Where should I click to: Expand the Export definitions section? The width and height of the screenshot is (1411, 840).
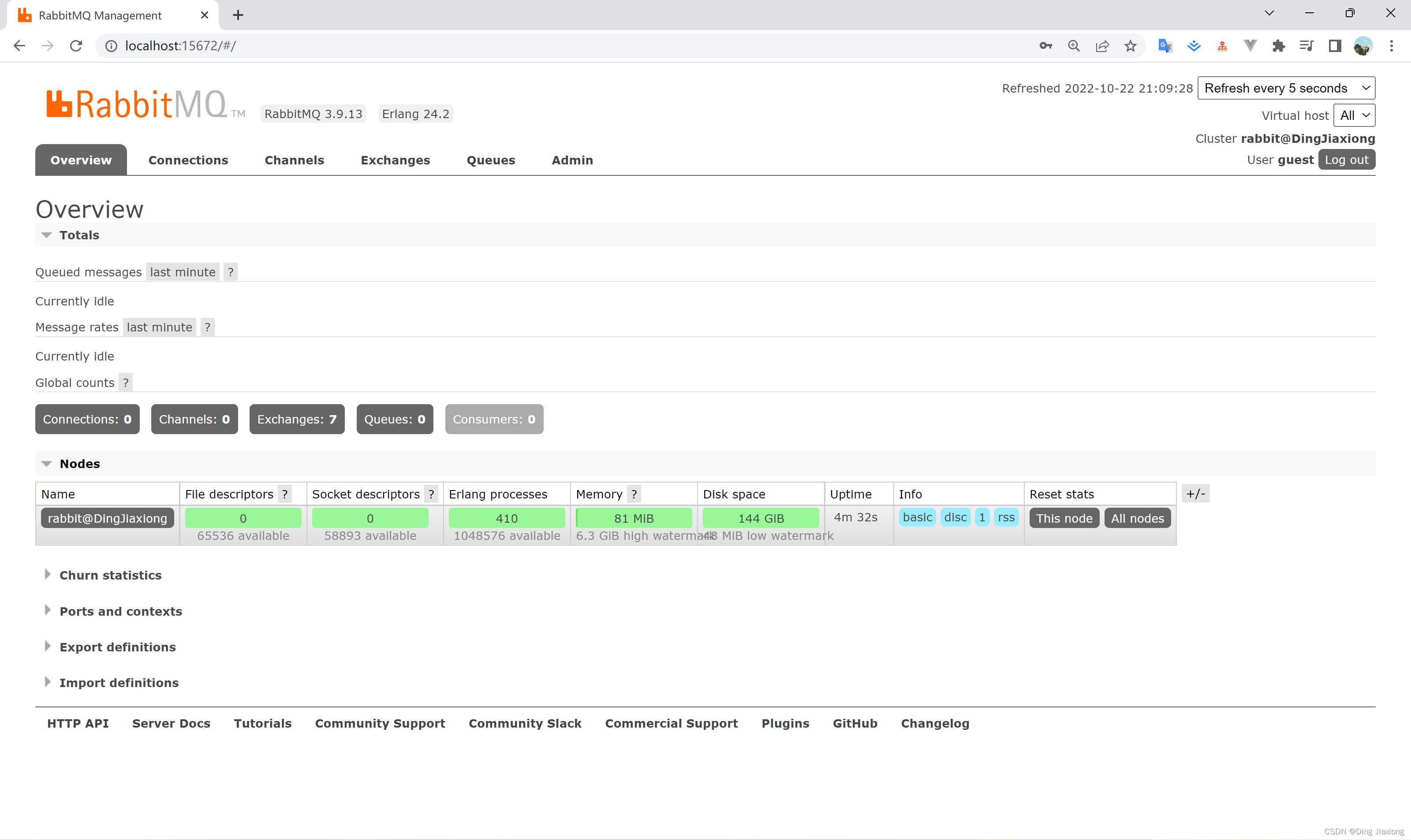click(118, 647)
